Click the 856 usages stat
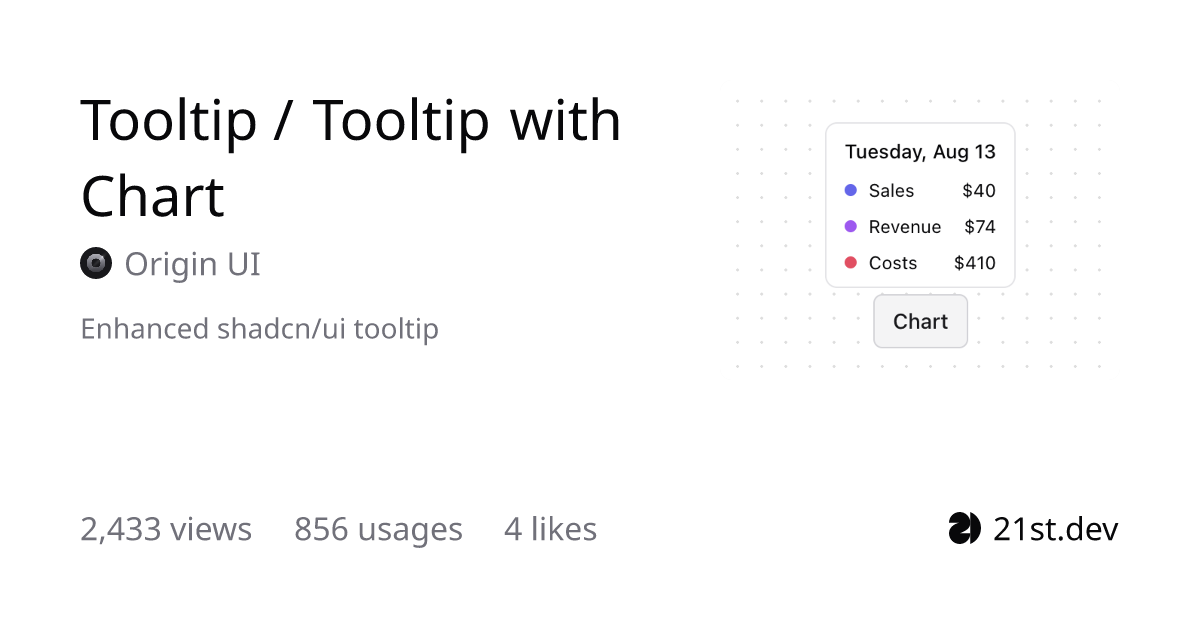The height and width of the screenshot is (630, 1200). click(378, 529)
